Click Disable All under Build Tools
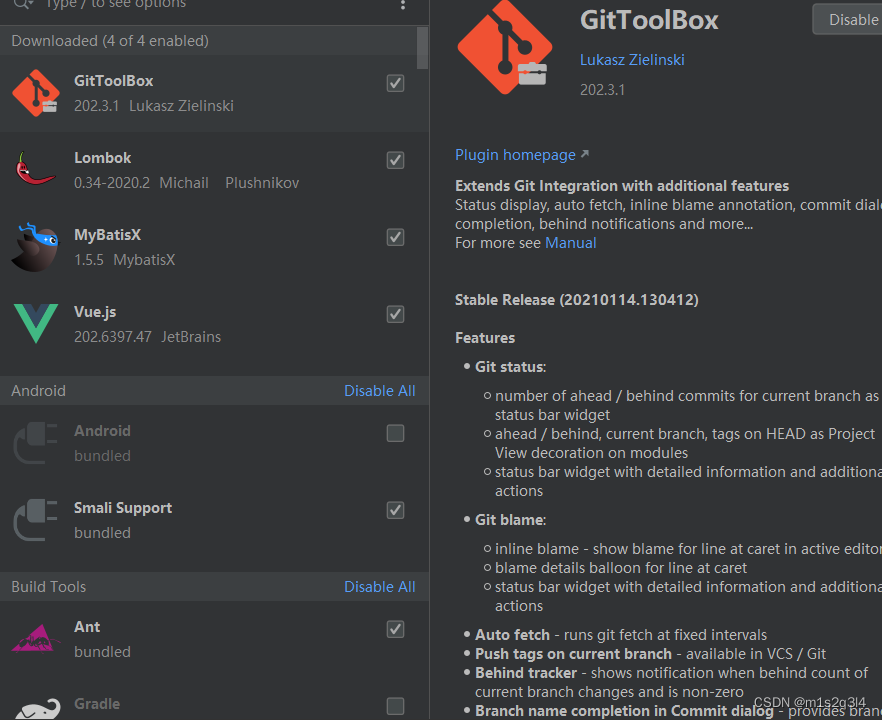 click(x=380, y=586)
